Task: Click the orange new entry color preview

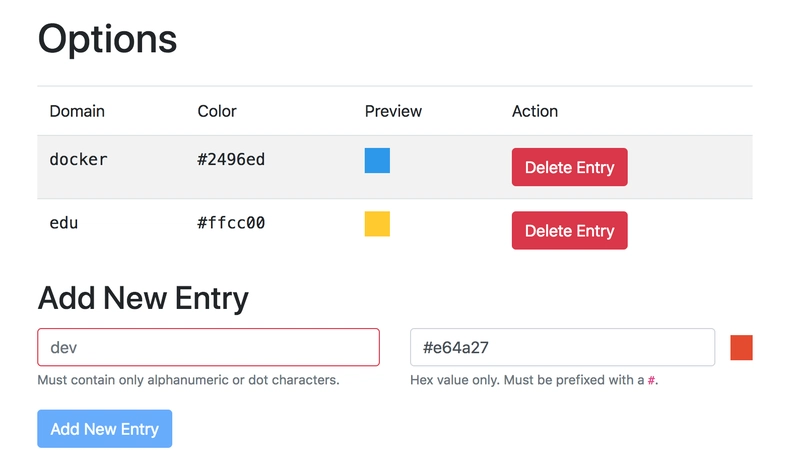Action: tap(741, 347)
